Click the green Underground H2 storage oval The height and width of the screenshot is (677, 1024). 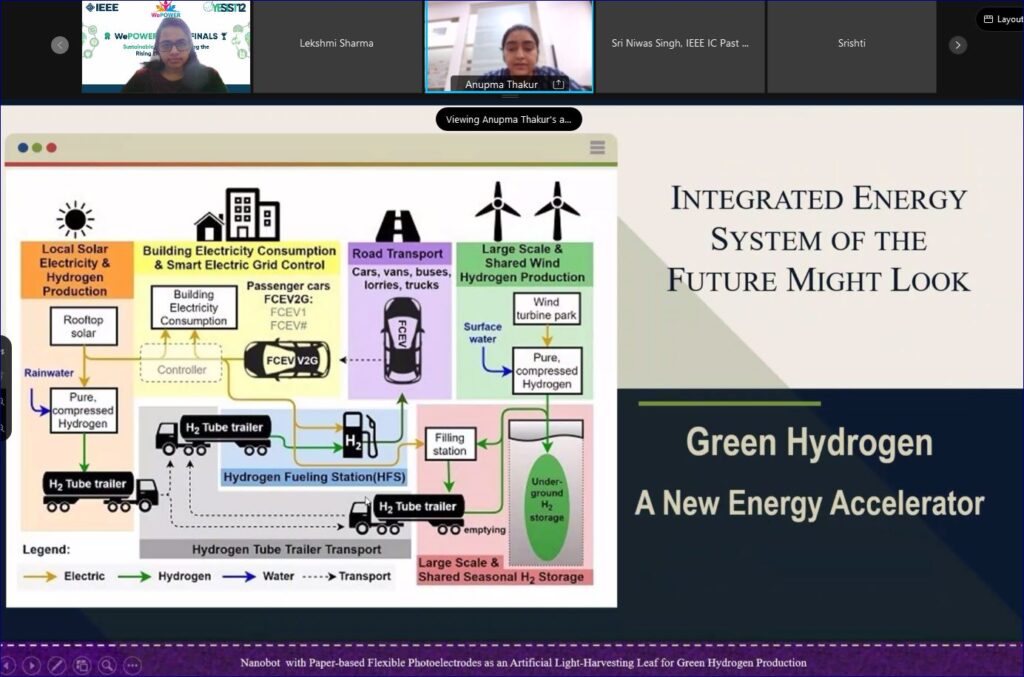[547, 507]
